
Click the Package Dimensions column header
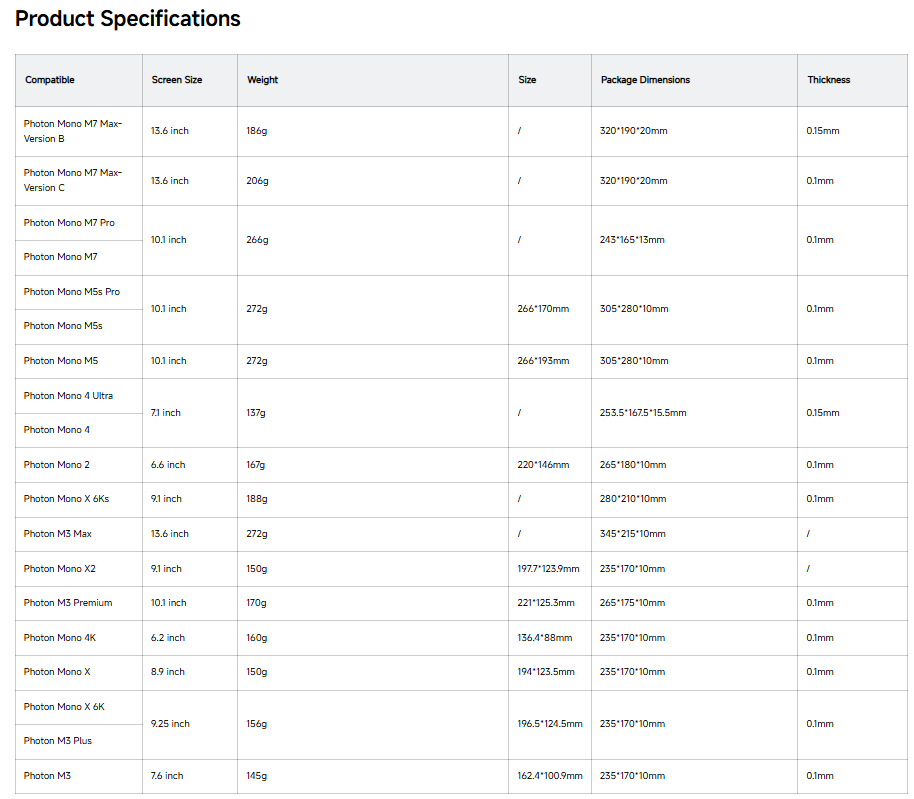click(x=645, y=80)
